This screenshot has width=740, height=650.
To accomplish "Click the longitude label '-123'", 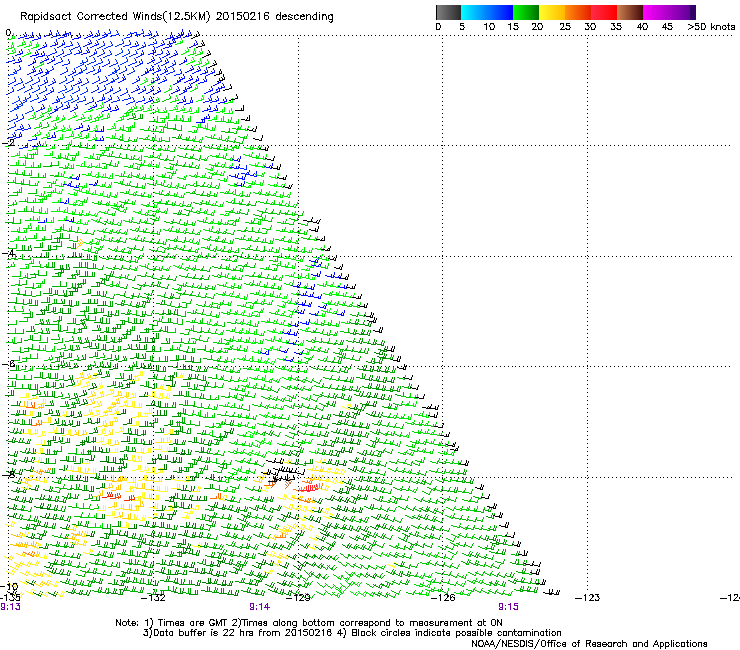I will coord(588,598).
